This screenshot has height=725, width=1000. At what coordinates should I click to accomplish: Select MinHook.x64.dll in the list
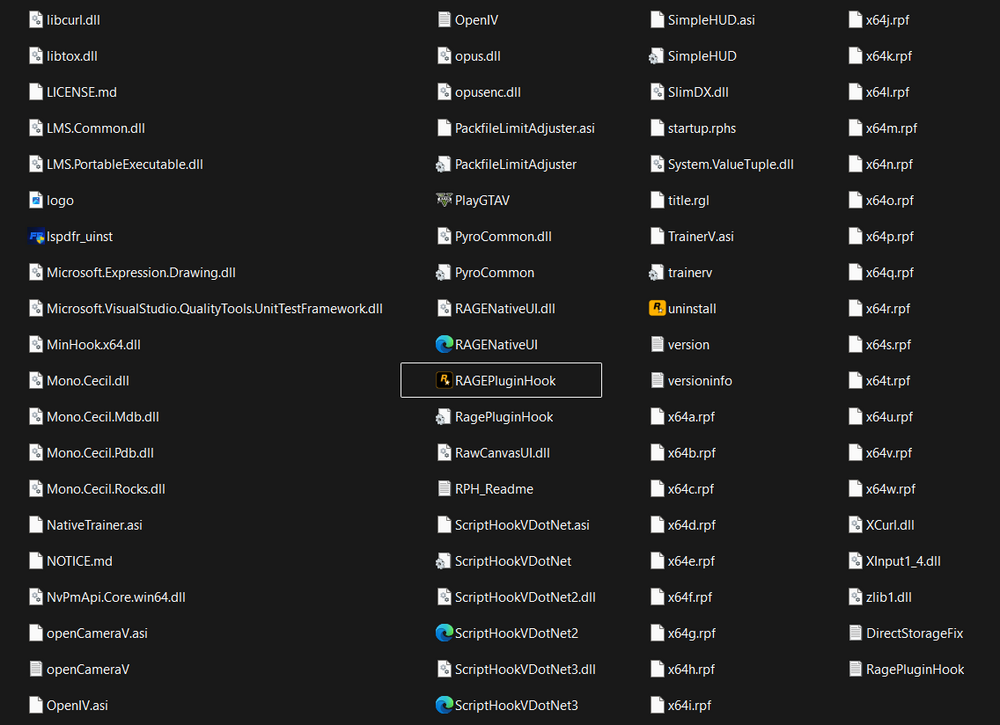point(94,345)
